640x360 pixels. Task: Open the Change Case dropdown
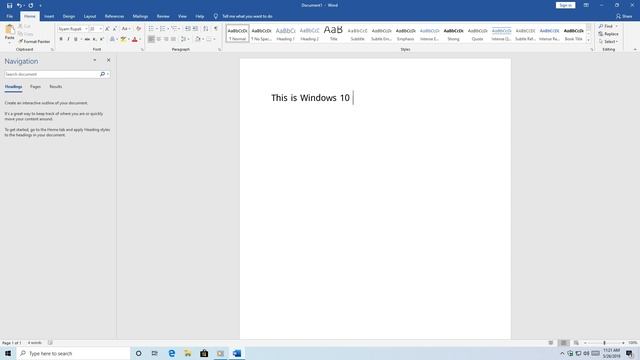pos(126,29)
